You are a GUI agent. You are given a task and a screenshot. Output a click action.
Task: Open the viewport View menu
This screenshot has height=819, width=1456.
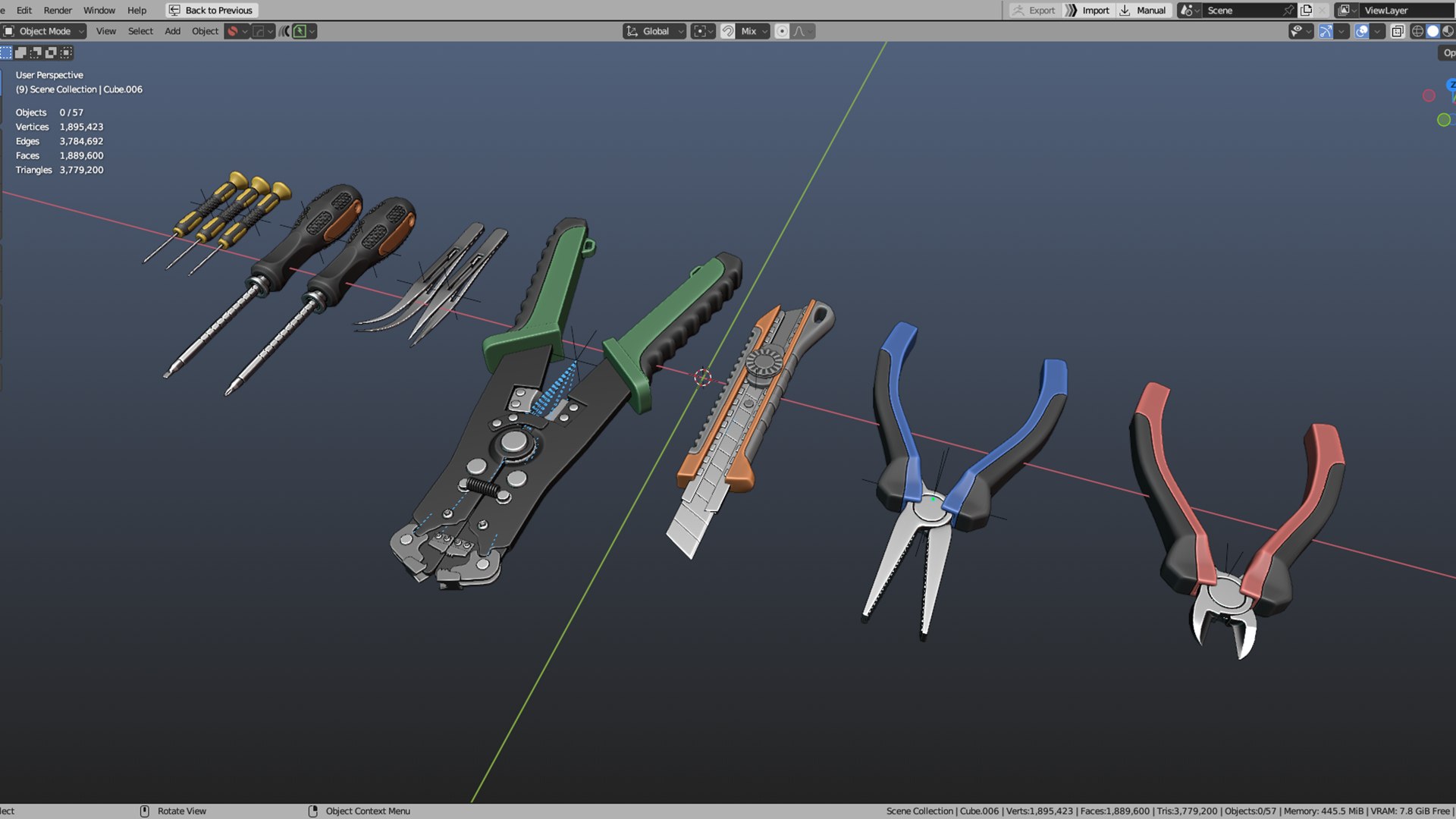pyautogui.click(x=106, y=31)
